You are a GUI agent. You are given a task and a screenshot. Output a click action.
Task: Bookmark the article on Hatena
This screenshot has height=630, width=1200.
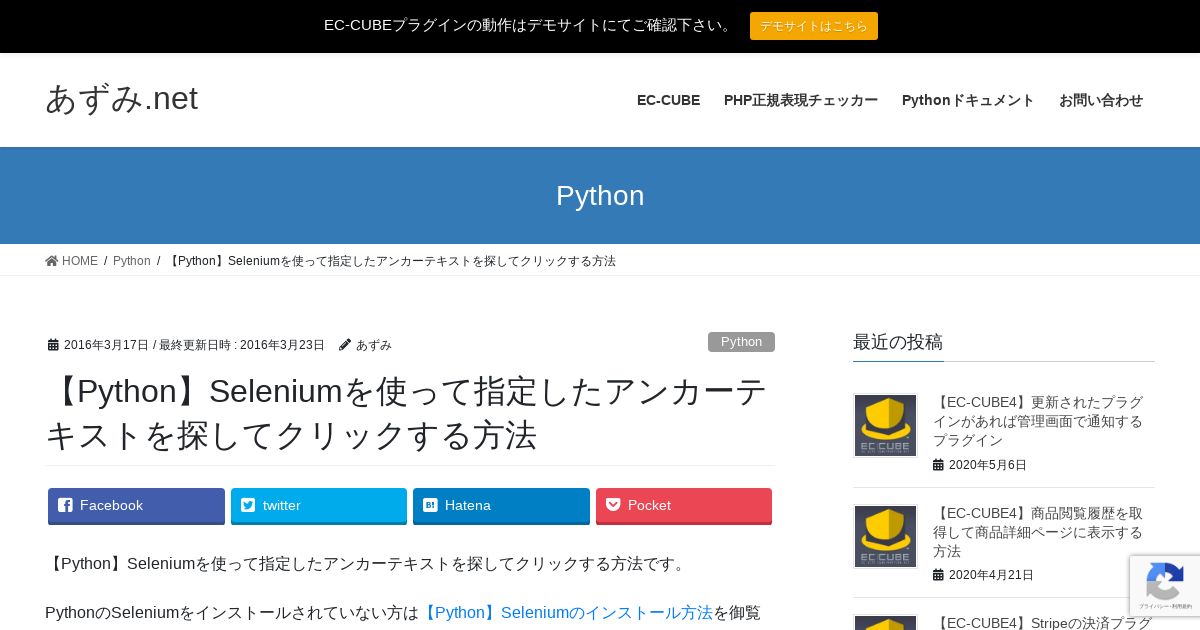(x=501, y=506)
